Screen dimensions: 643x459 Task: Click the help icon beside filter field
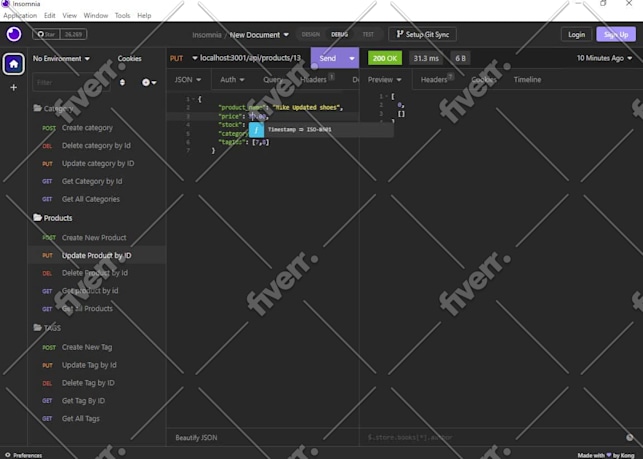(x=630, y=438)
